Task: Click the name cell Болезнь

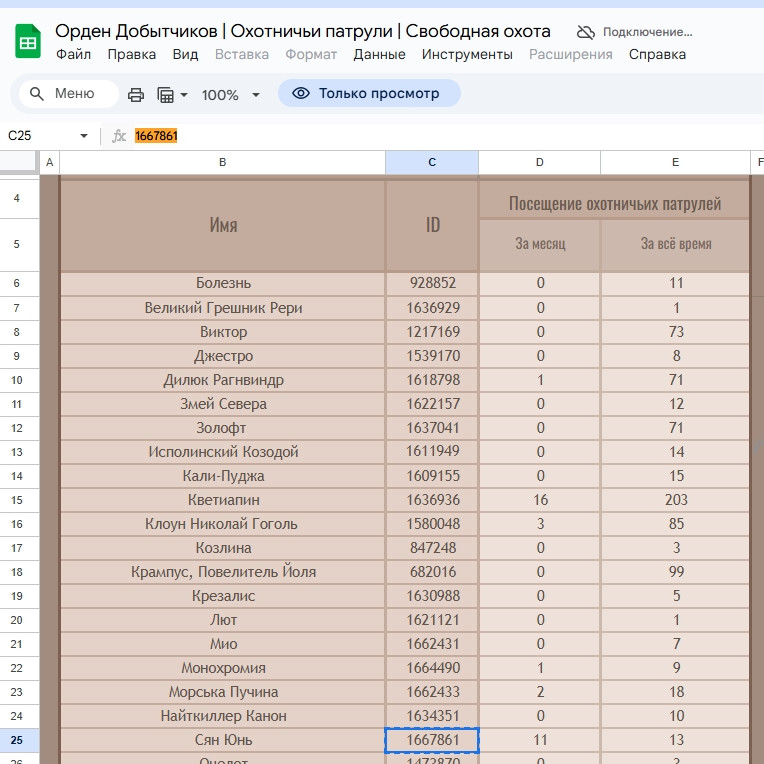Action: click(223, 283)
